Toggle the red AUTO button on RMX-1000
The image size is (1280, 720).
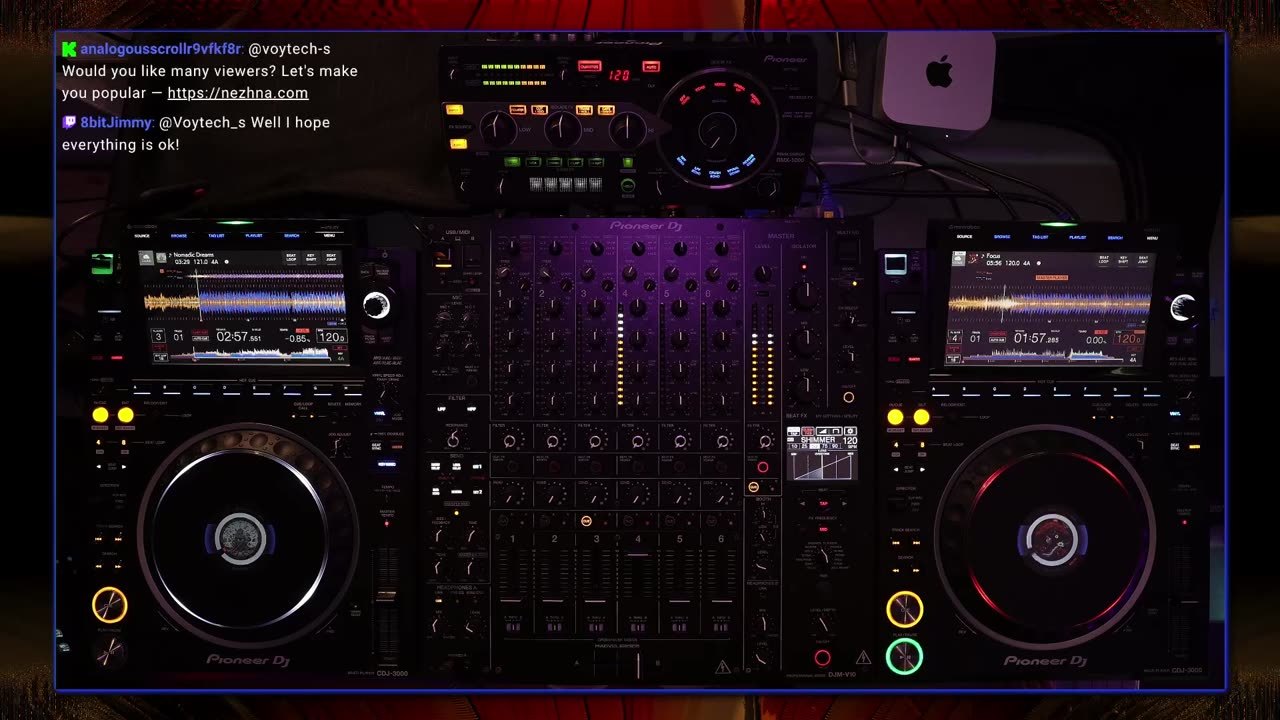[651, 67]
